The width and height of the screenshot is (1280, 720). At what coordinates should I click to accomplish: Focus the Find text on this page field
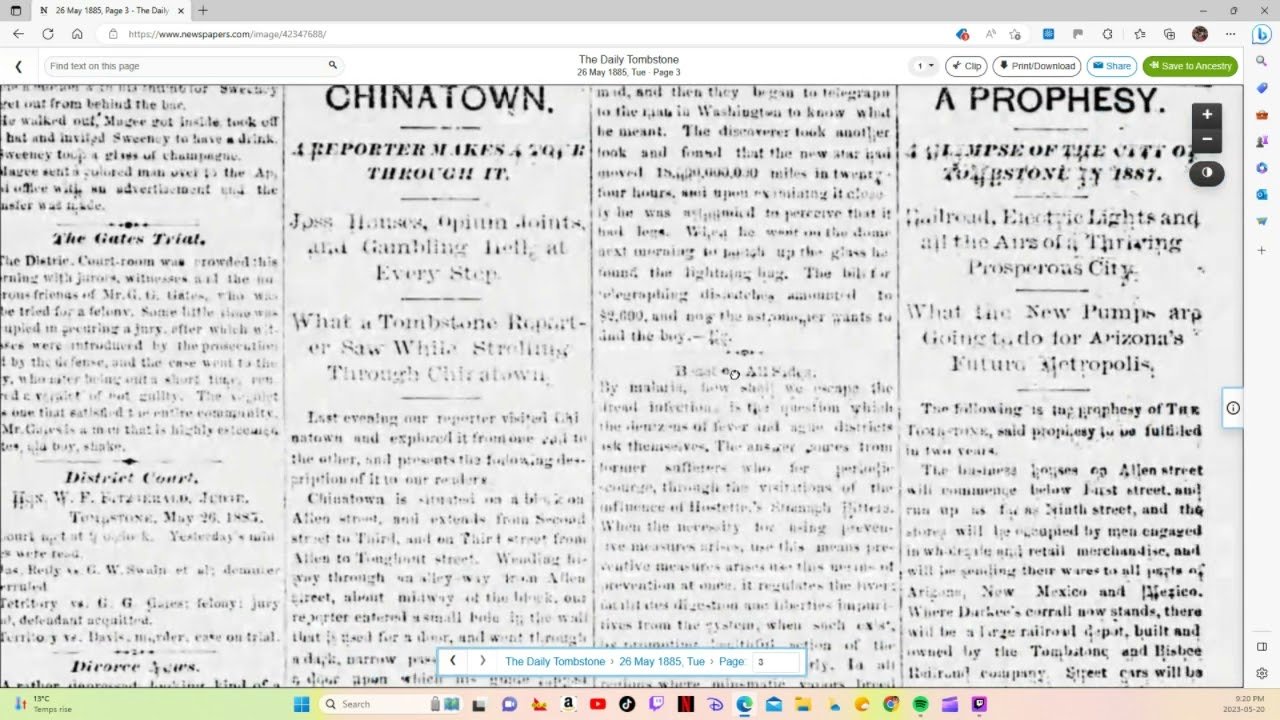pos(185,66)
